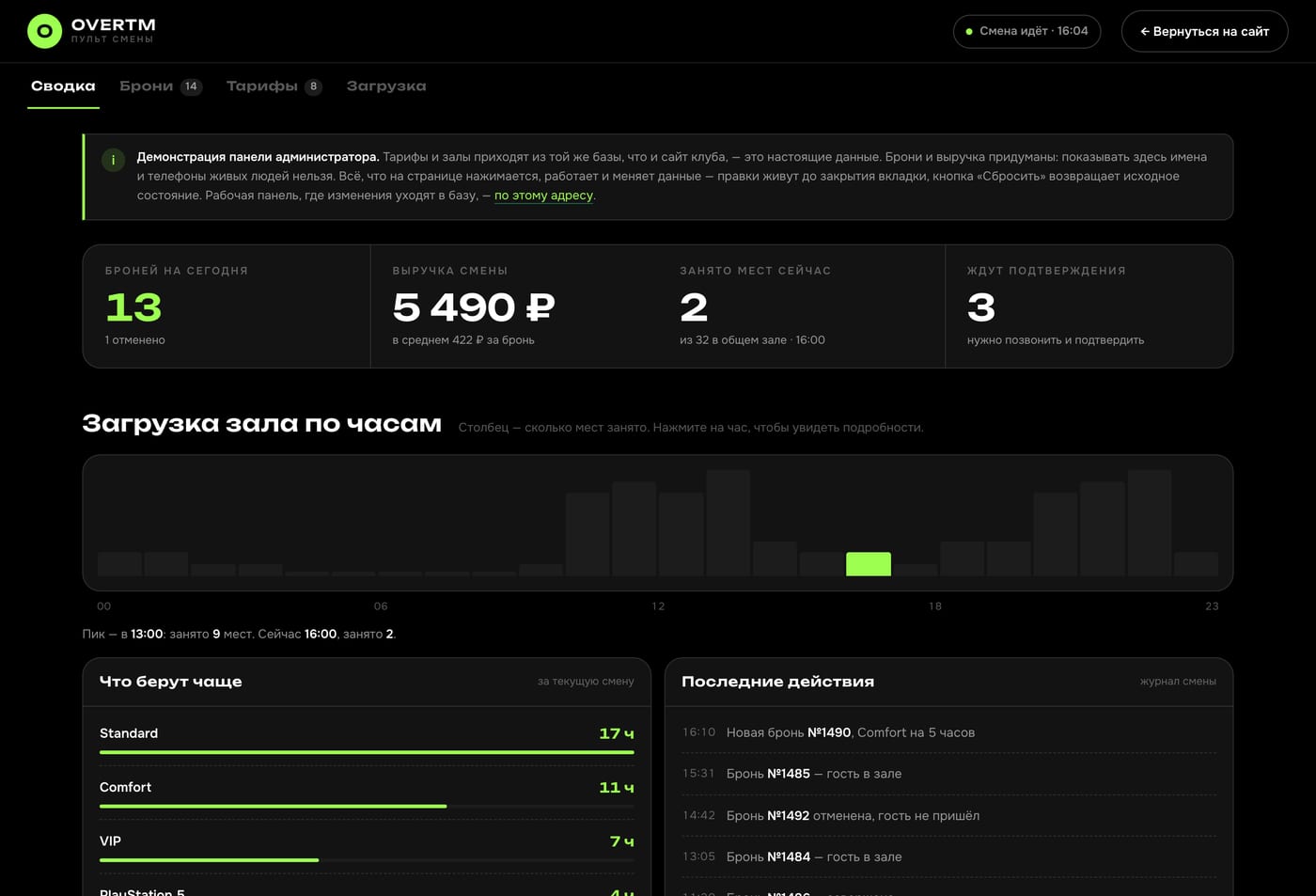Select the chart bar above the 18 label
The height and width of the screenshot is (896, 1316).
coord(962,558)
